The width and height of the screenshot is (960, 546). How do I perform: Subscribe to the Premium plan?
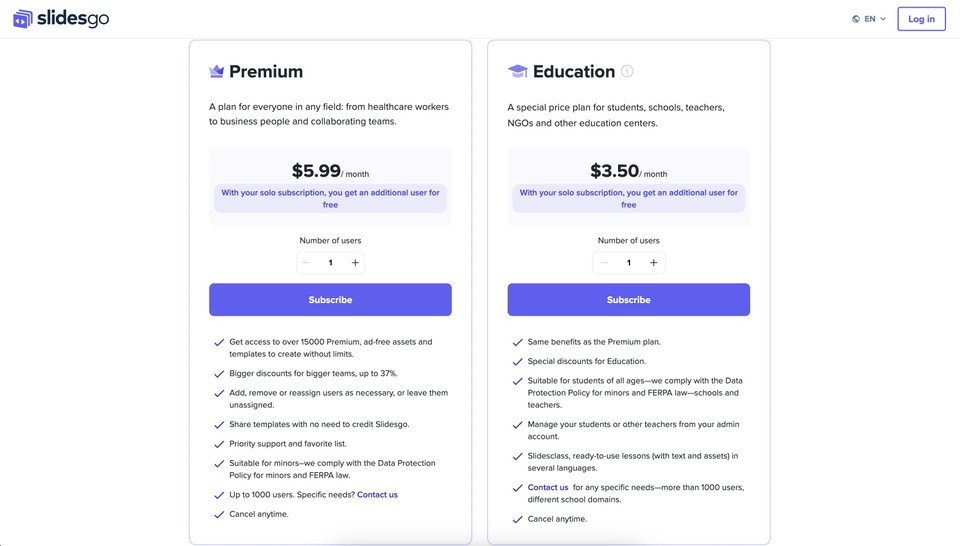tap(331, 300)
